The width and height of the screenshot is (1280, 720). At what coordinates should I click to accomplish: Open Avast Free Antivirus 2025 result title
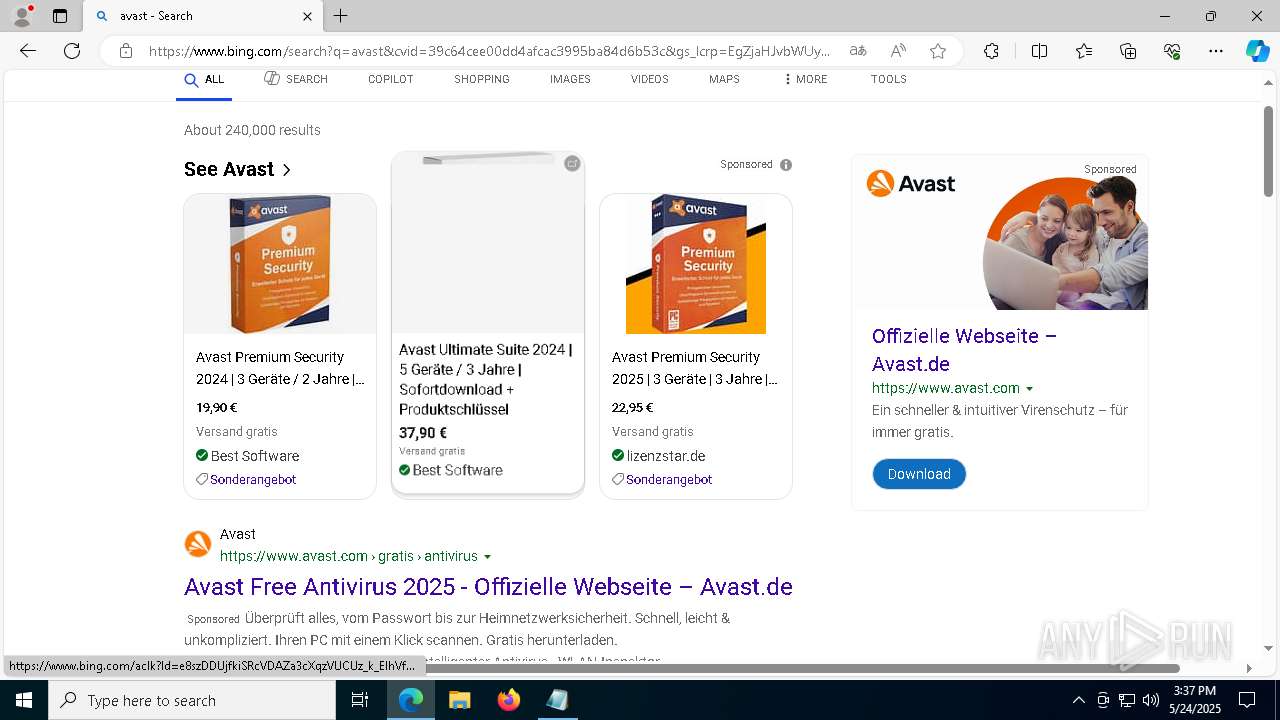pyautogui.click(x=488, y=587)
